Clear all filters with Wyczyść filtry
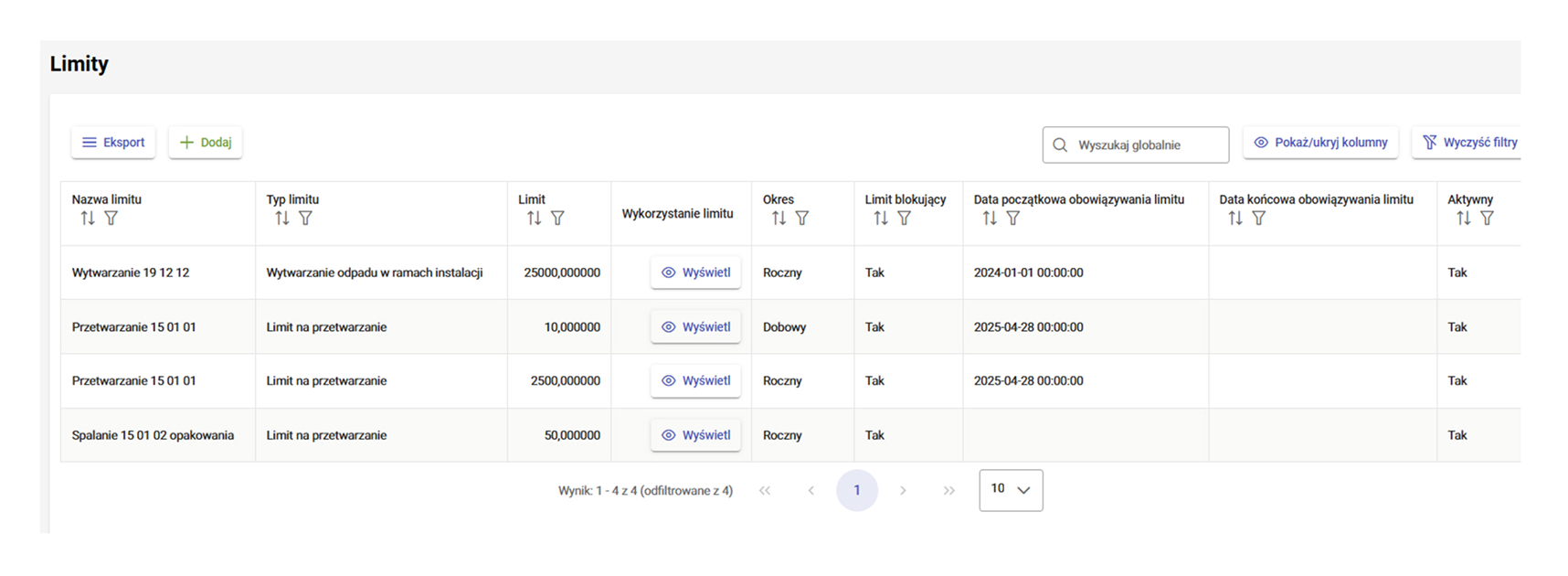Screen dimensions: 1568x576 click(1469, 143)
